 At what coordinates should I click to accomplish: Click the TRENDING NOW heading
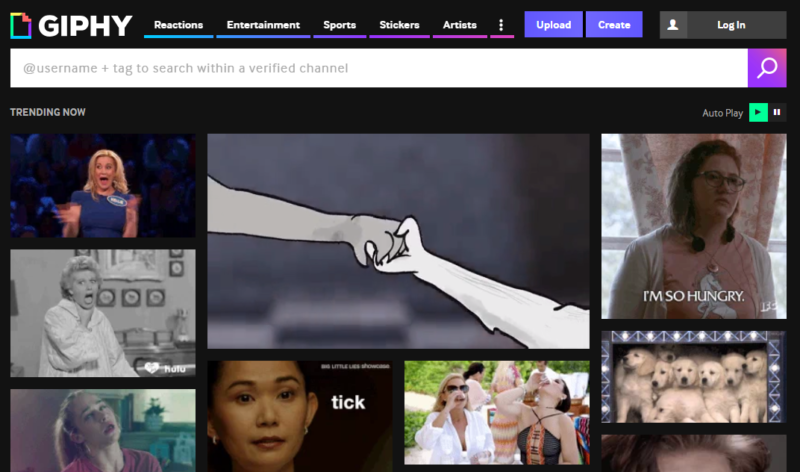click(48, 112)
